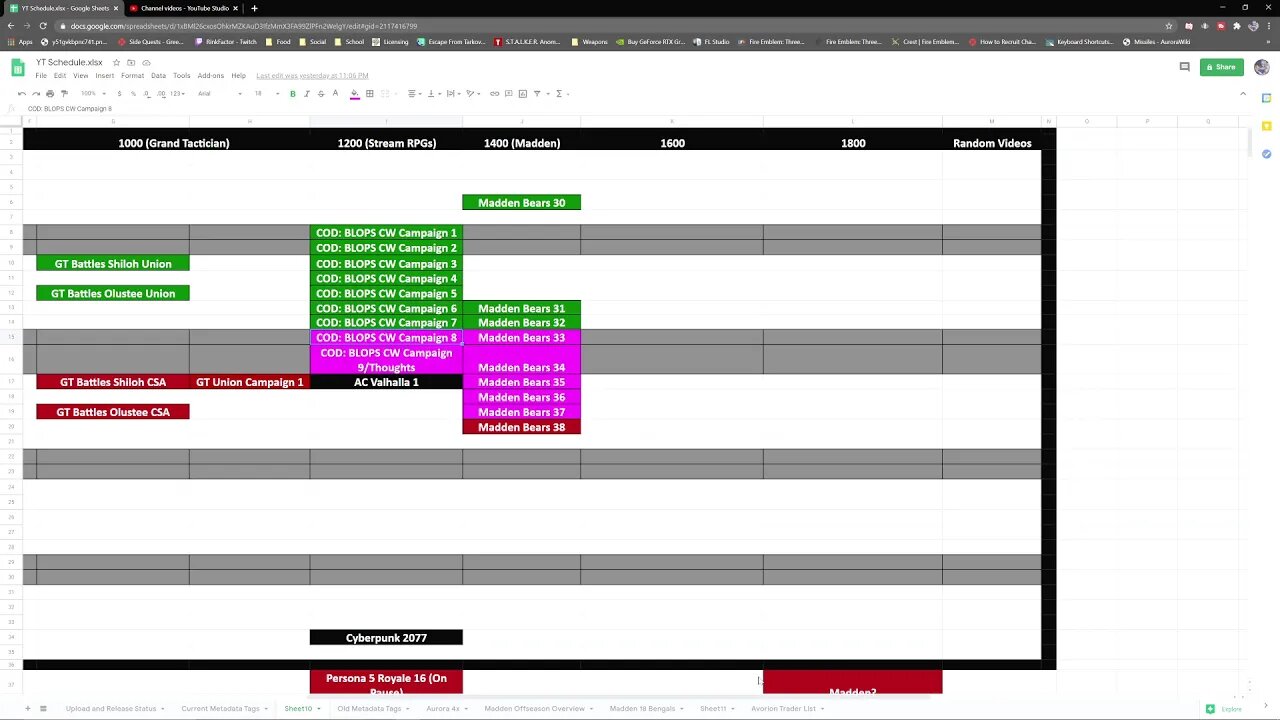This screenshot has height=720, width=1280.
Task: Open a new browser tab
Action: (254, 8)
